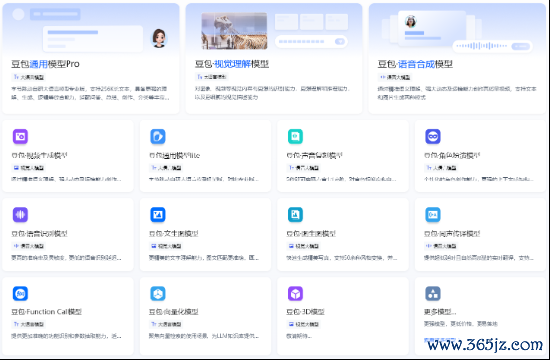
Task: Click the 敬请期待 text under 3D模型
Action: click(299, 336)
